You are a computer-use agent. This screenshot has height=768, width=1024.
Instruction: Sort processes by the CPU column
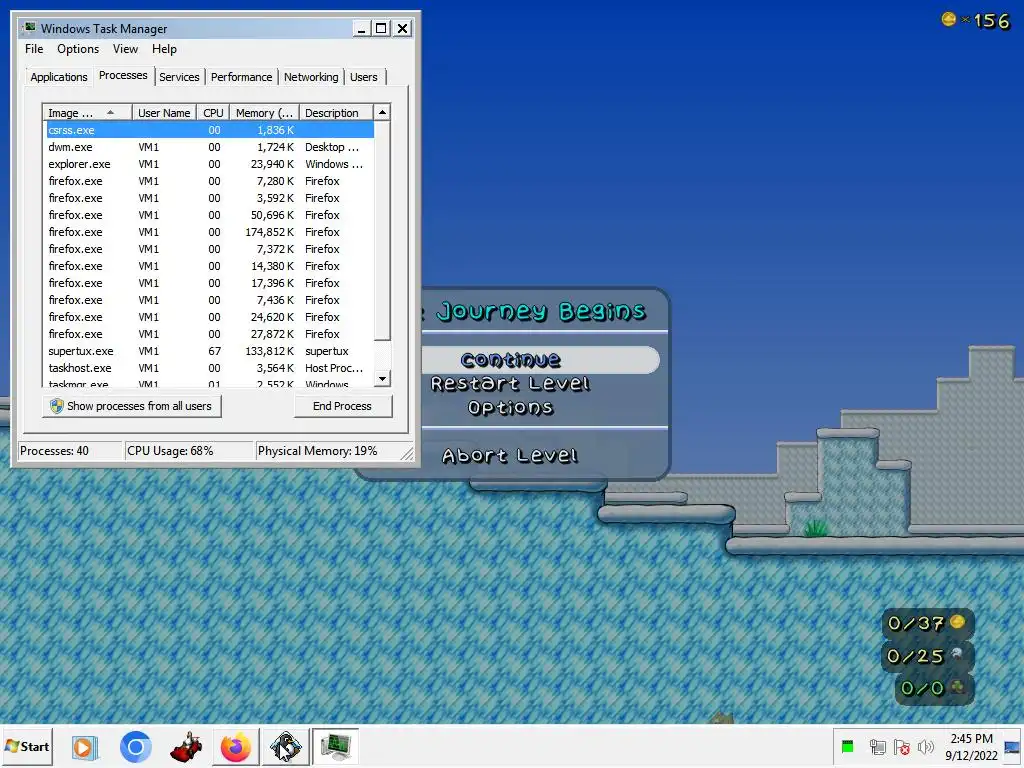[x=213, y=112]
